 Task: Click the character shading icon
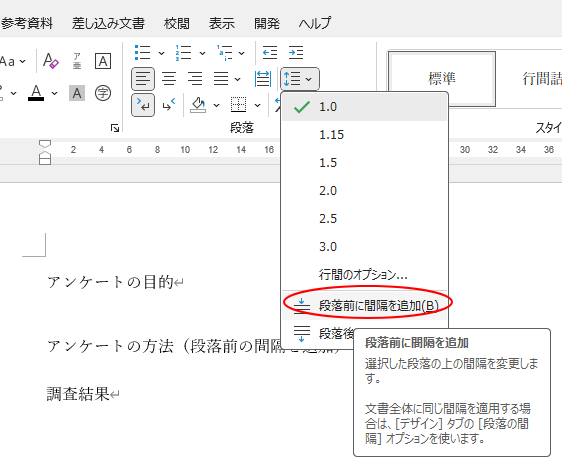point(77,93)
